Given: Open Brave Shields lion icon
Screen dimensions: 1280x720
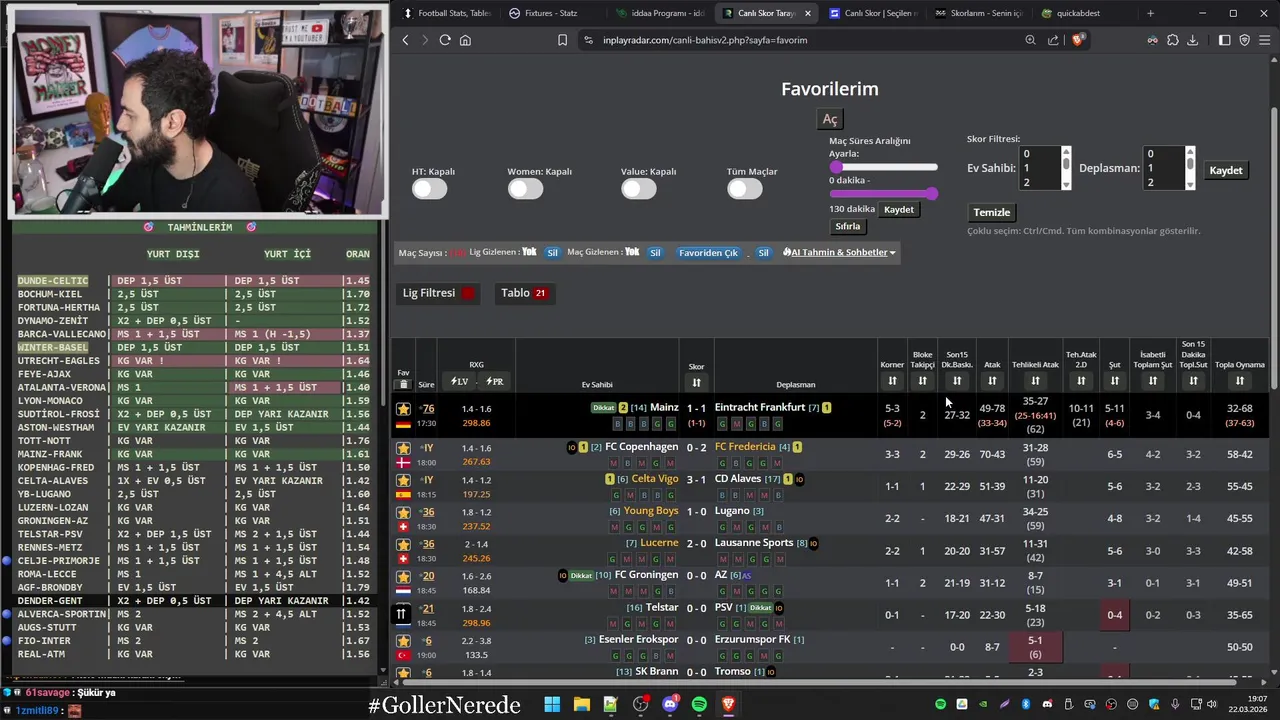Looking at the screenshot, I should [1077, 40].
